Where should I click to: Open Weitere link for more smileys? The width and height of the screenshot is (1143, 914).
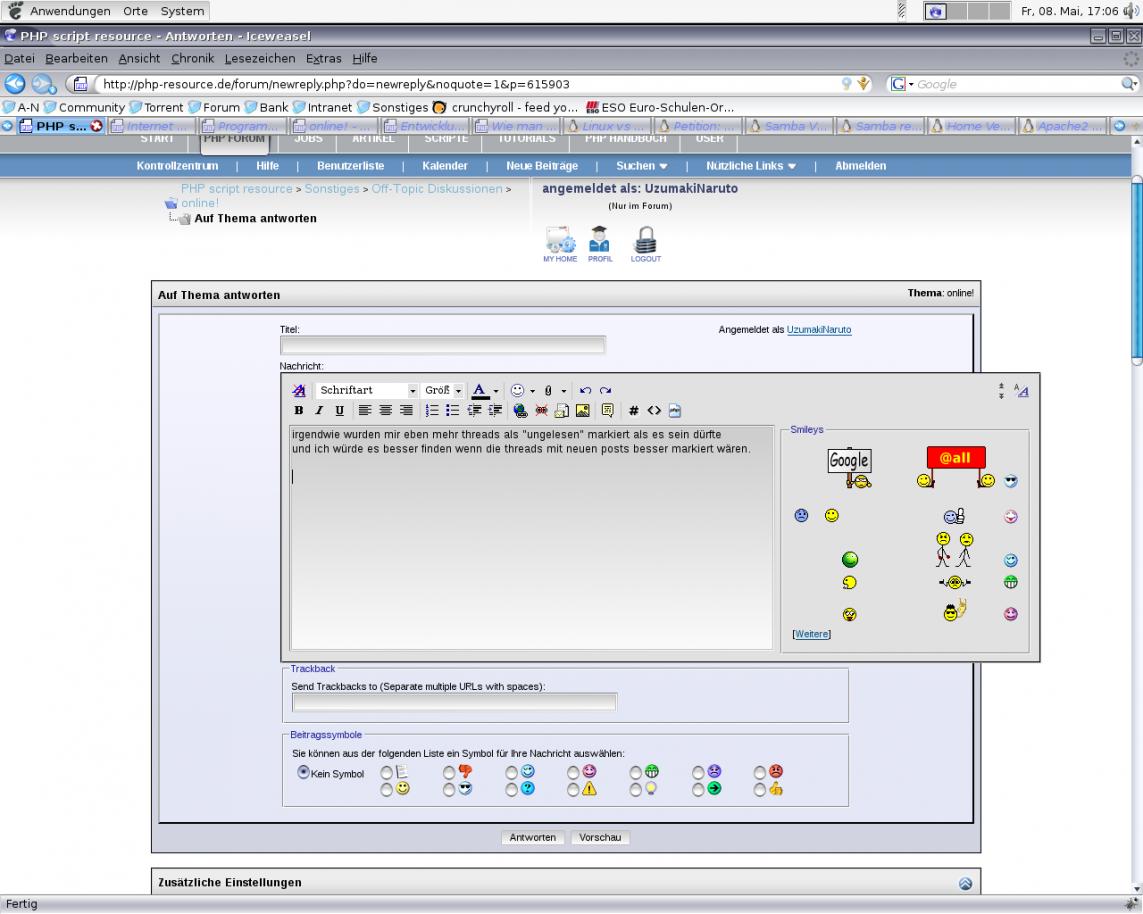coord(811,634)
